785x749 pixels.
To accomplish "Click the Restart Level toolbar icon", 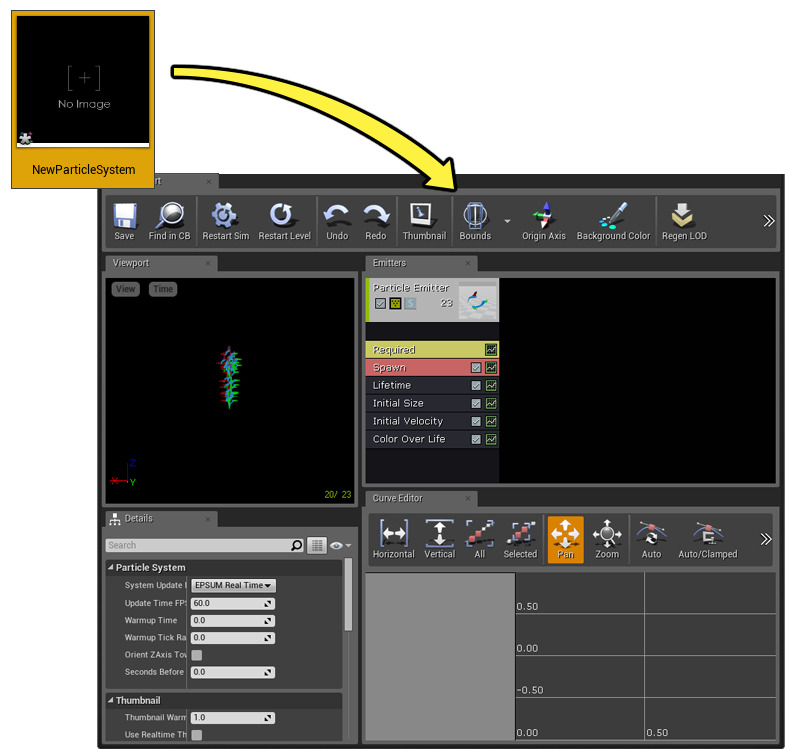I will 284,221.
